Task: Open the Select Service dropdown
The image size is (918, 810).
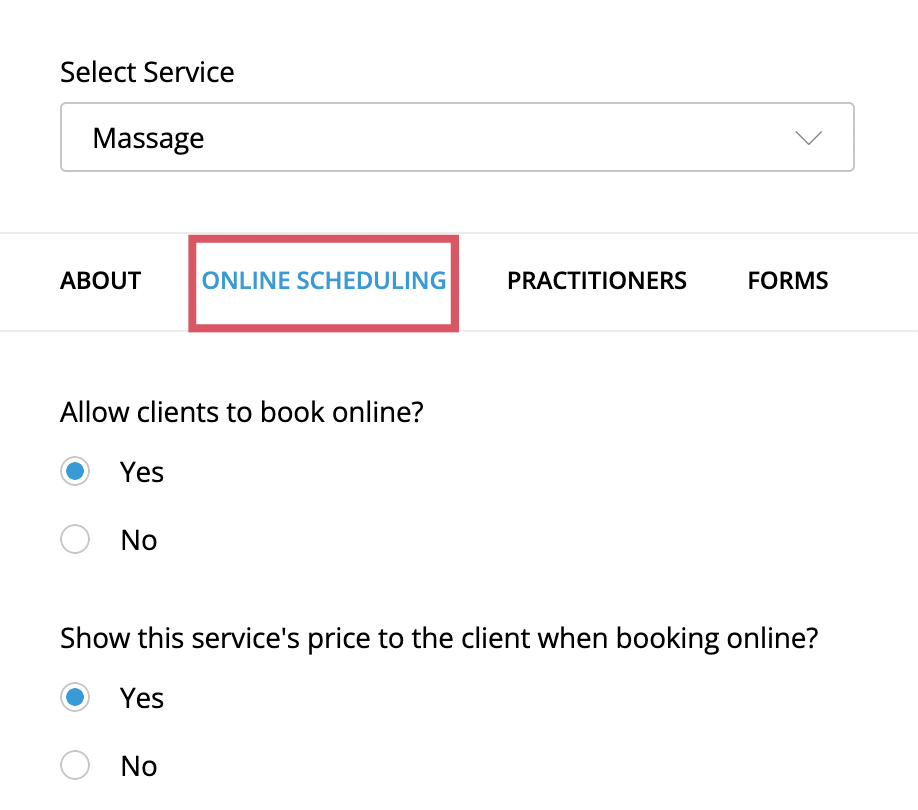Action: (457, 137)
